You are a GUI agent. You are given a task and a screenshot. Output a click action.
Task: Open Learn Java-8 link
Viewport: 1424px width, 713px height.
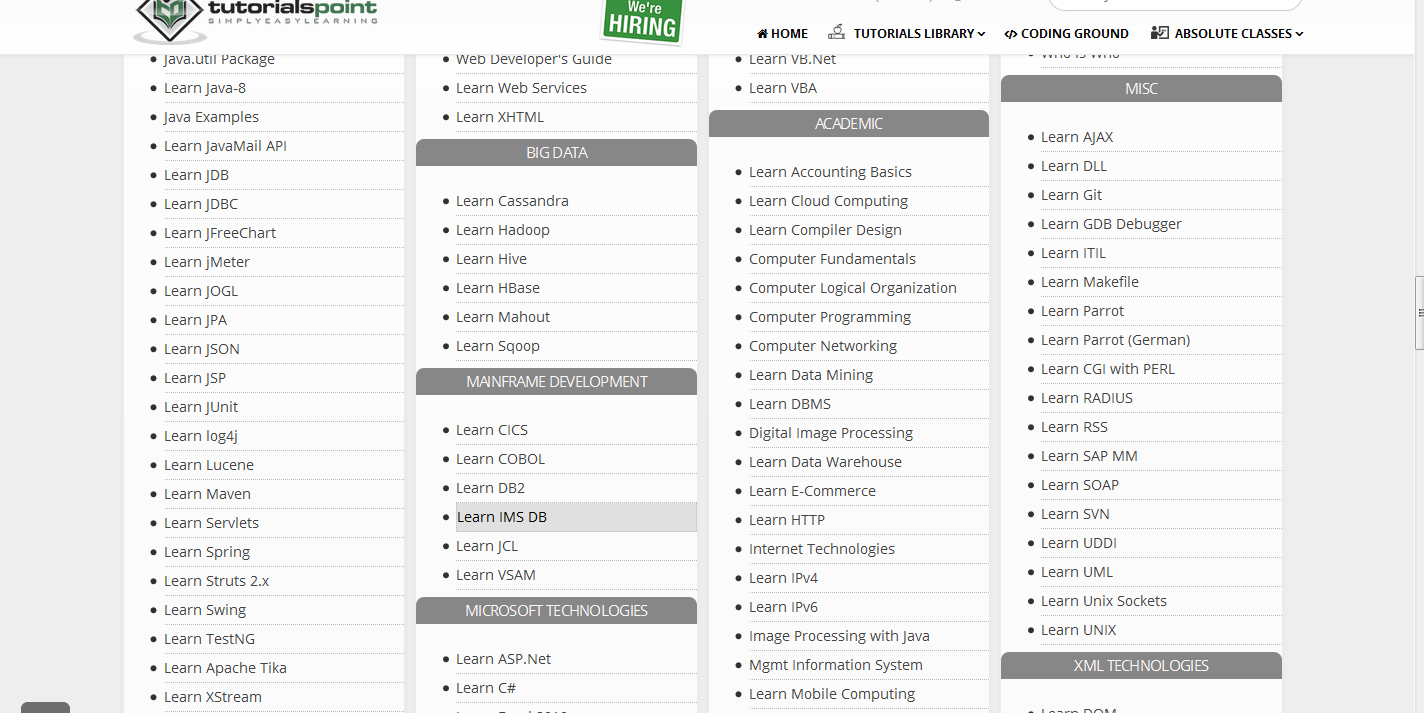[205, 88]
